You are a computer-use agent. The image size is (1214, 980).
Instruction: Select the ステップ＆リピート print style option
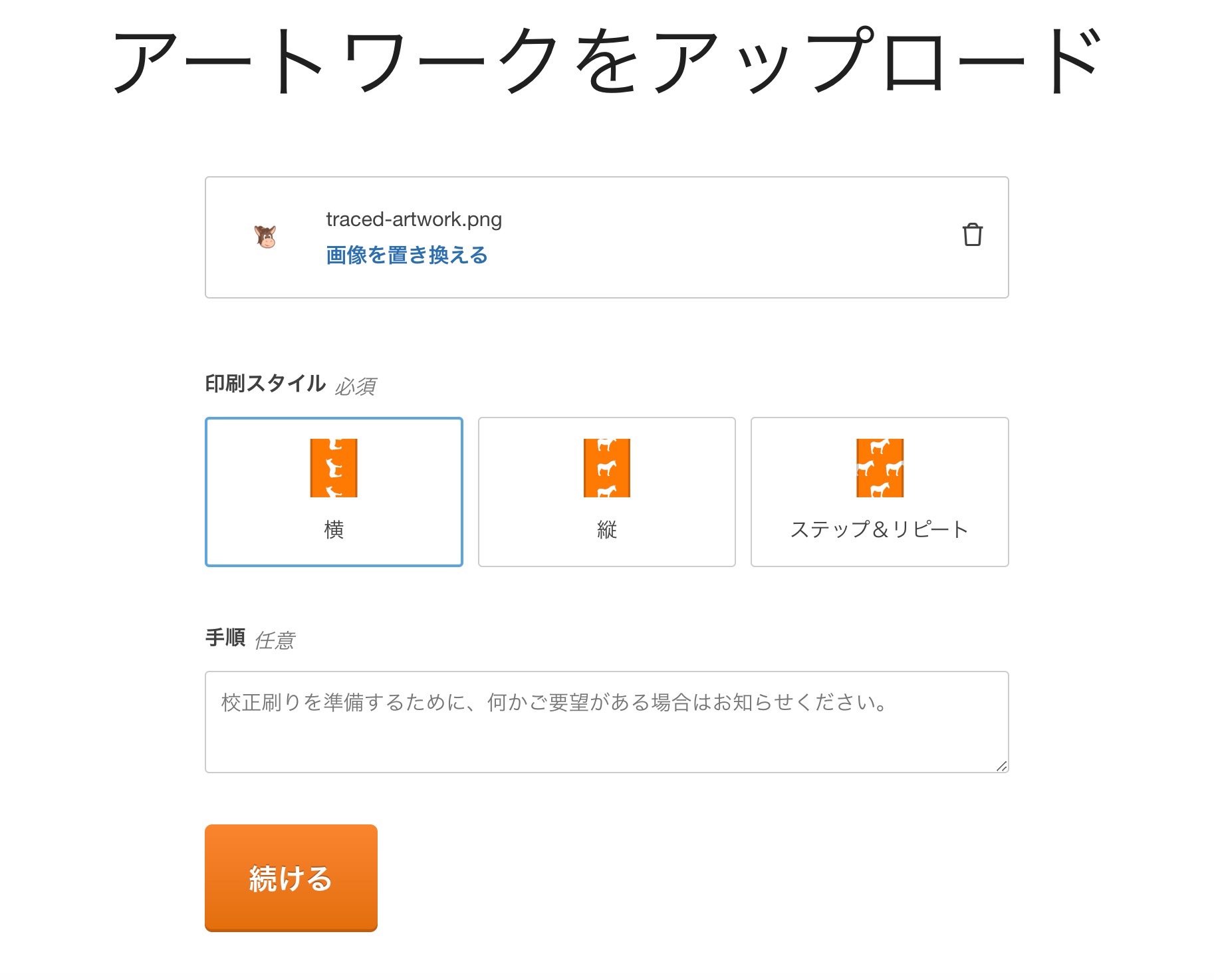(879, 492)
